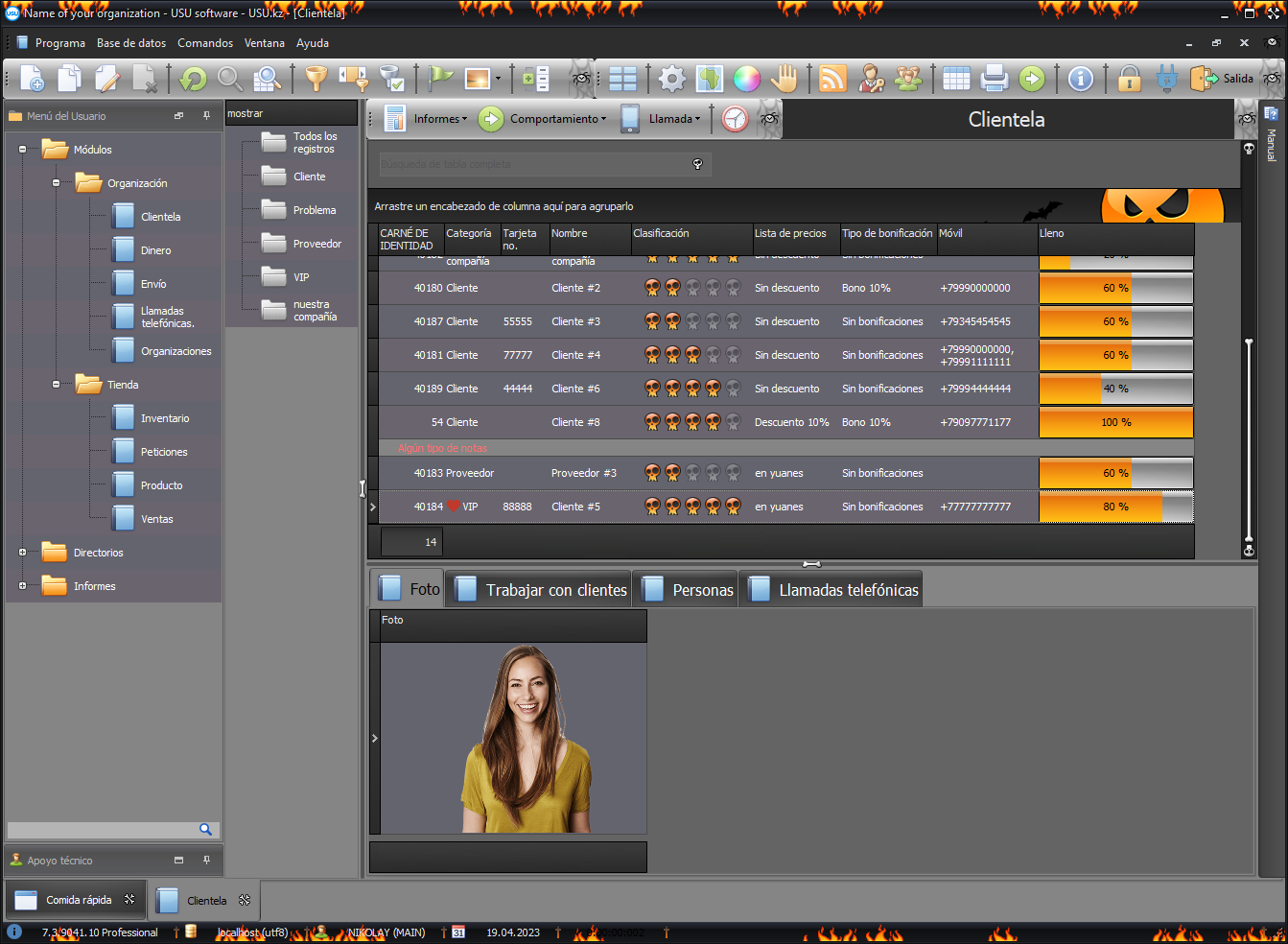Click the green arrow export icon
The height and width of the screenshot is (944, 1288).
(1032, 79)
